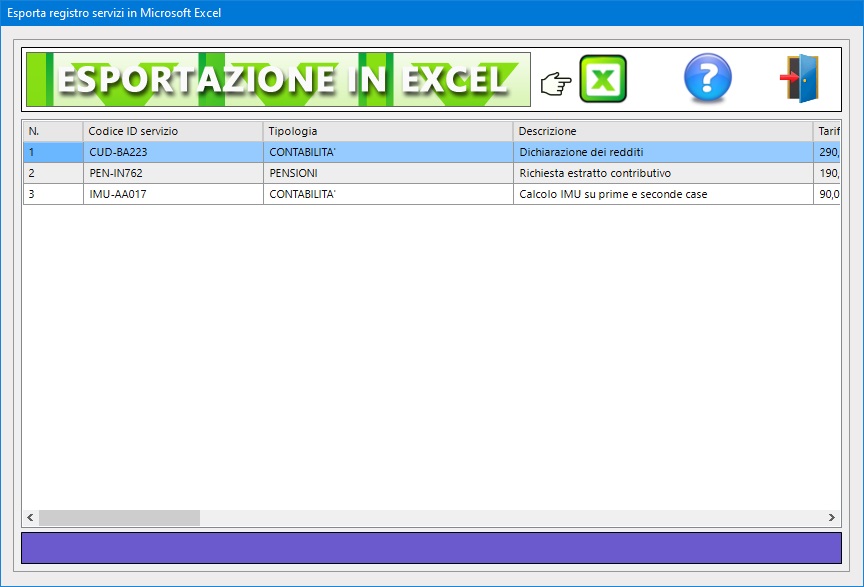
Task: Click the horizontal scrollbar thumb
Action: click(x=119, y=518)
